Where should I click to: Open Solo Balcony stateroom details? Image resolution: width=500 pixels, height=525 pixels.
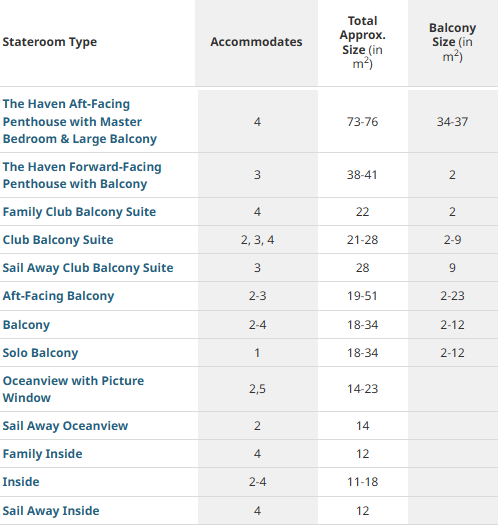point(41,353)
